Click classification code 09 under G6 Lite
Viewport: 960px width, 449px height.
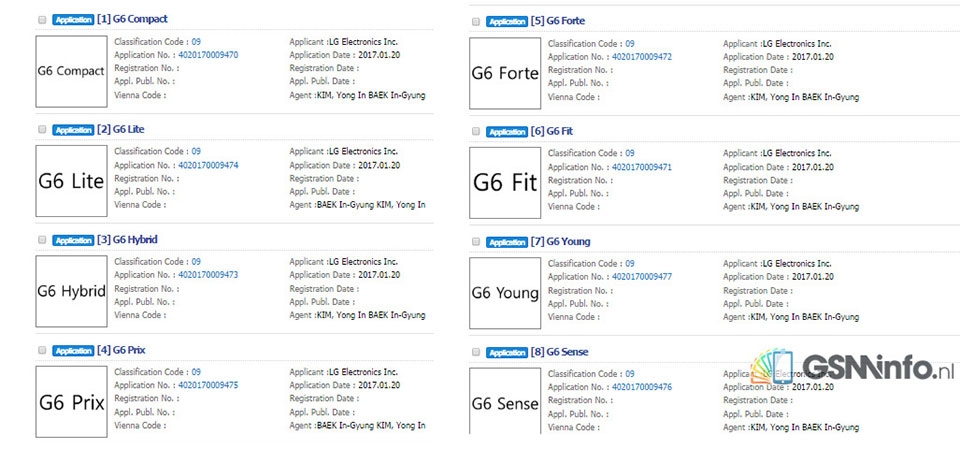pyautogui.click(x=196, y=151)
